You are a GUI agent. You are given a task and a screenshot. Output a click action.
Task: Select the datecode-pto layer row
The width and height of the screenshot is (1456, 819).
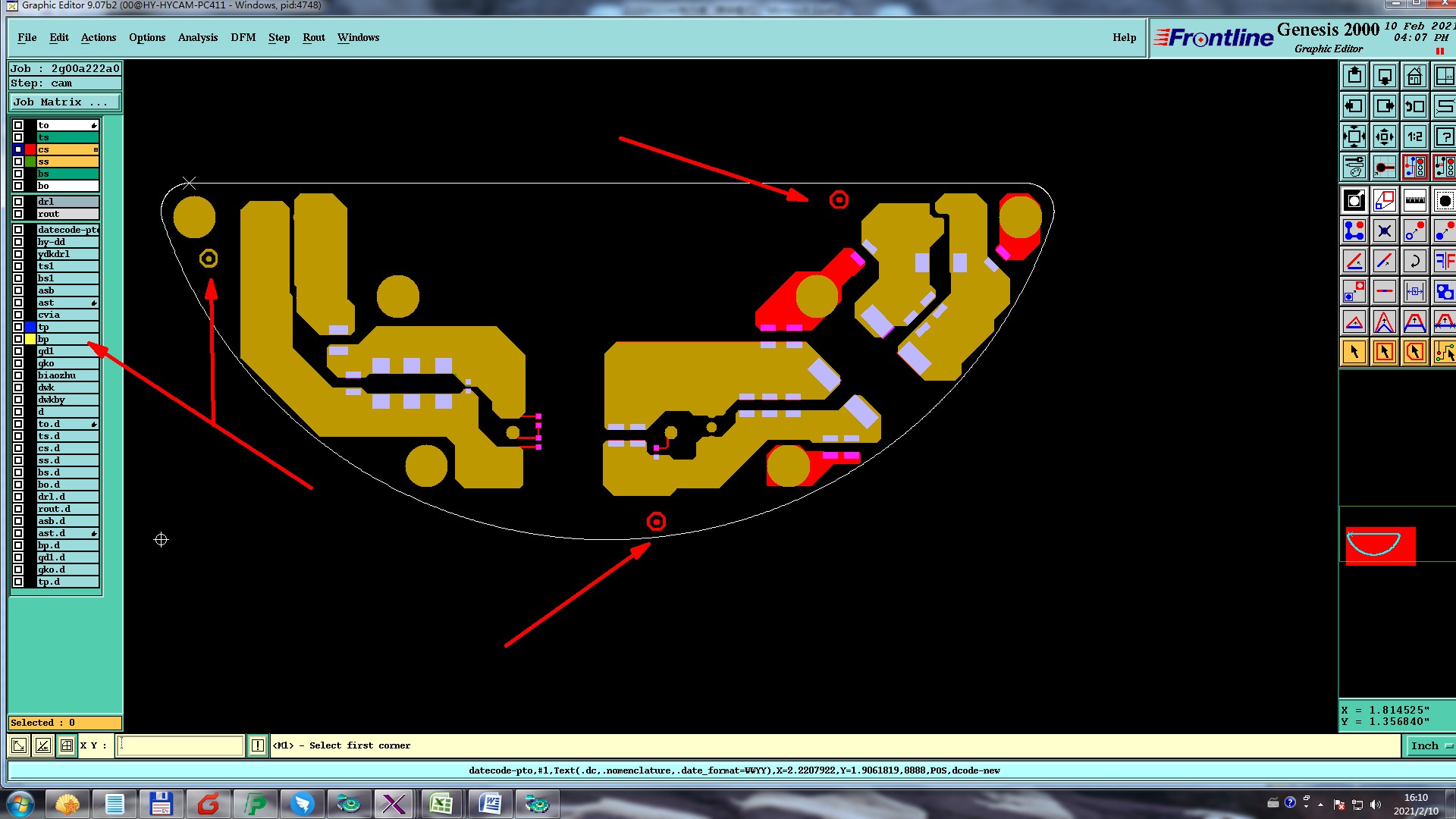coord(68,230)
